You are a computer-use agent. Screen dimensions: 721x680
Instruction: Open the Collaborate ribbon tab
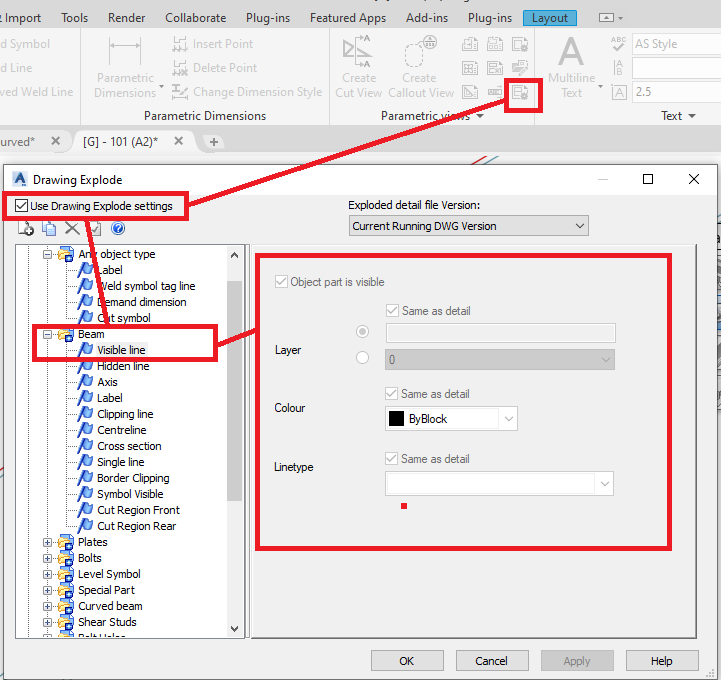(195, 18)
